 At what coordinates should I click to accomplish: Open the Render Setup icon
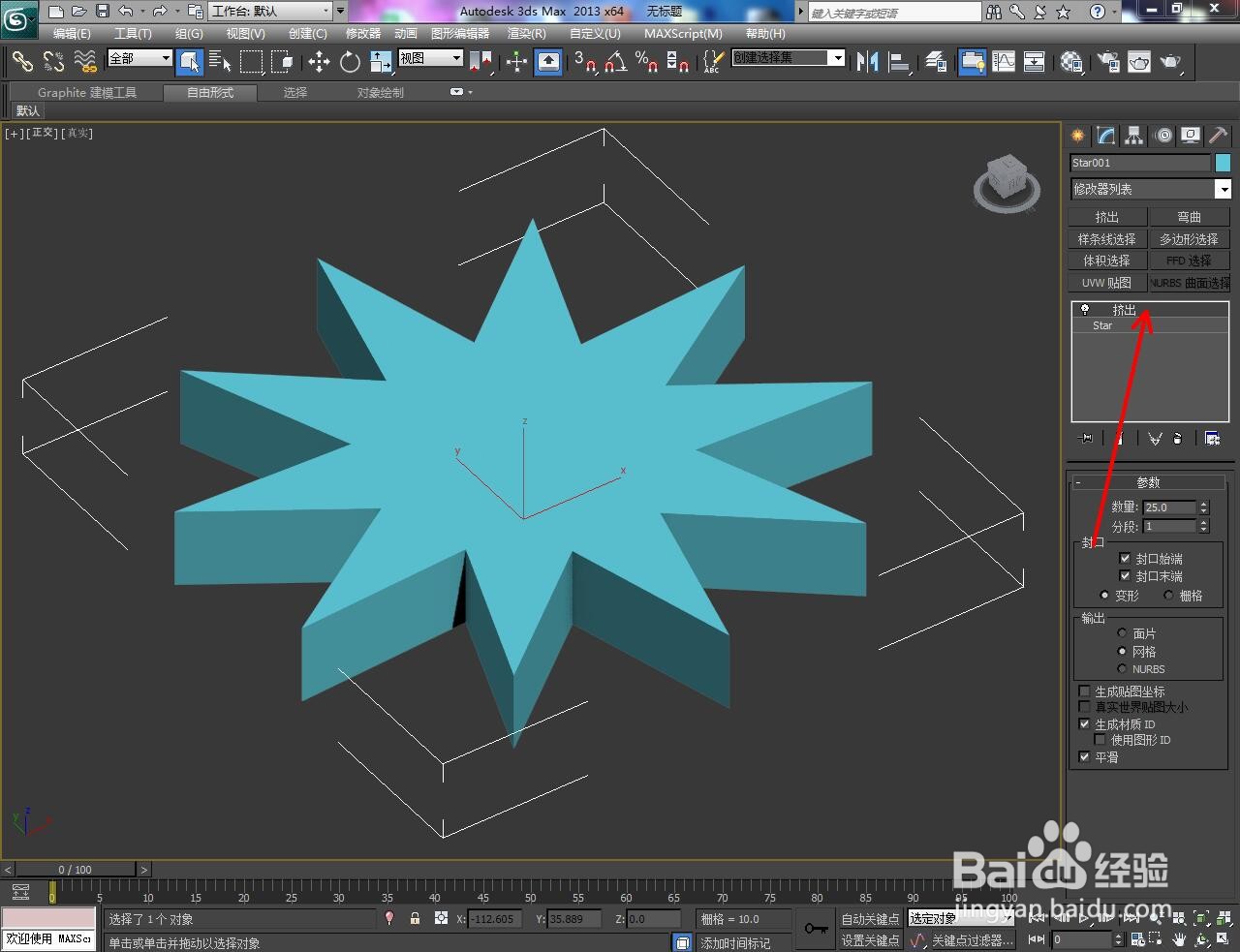(x=1107, y=62)
